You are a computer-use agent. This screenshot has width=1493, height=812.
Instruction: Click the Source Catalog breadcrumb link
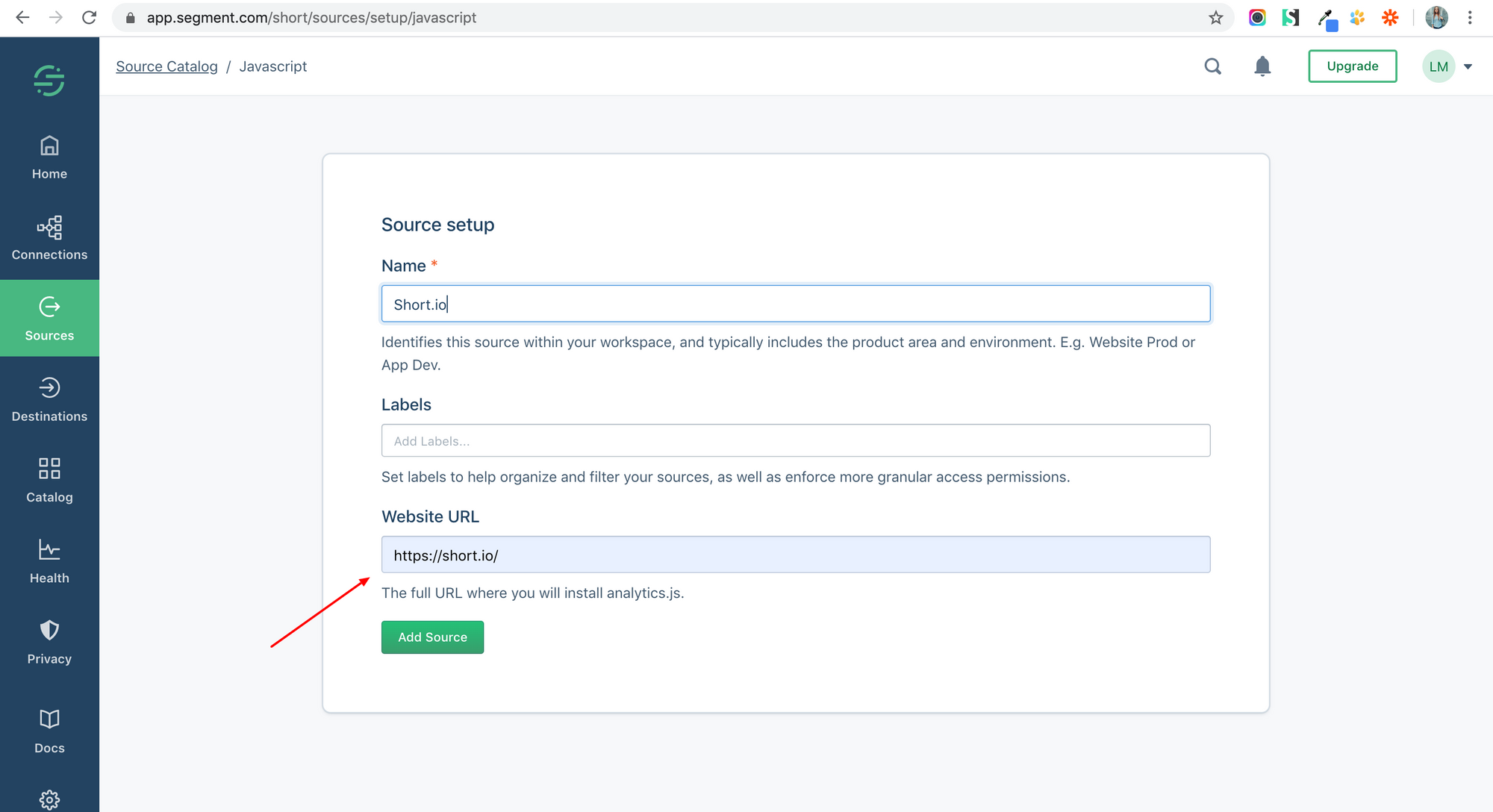(x=167, y=65)
